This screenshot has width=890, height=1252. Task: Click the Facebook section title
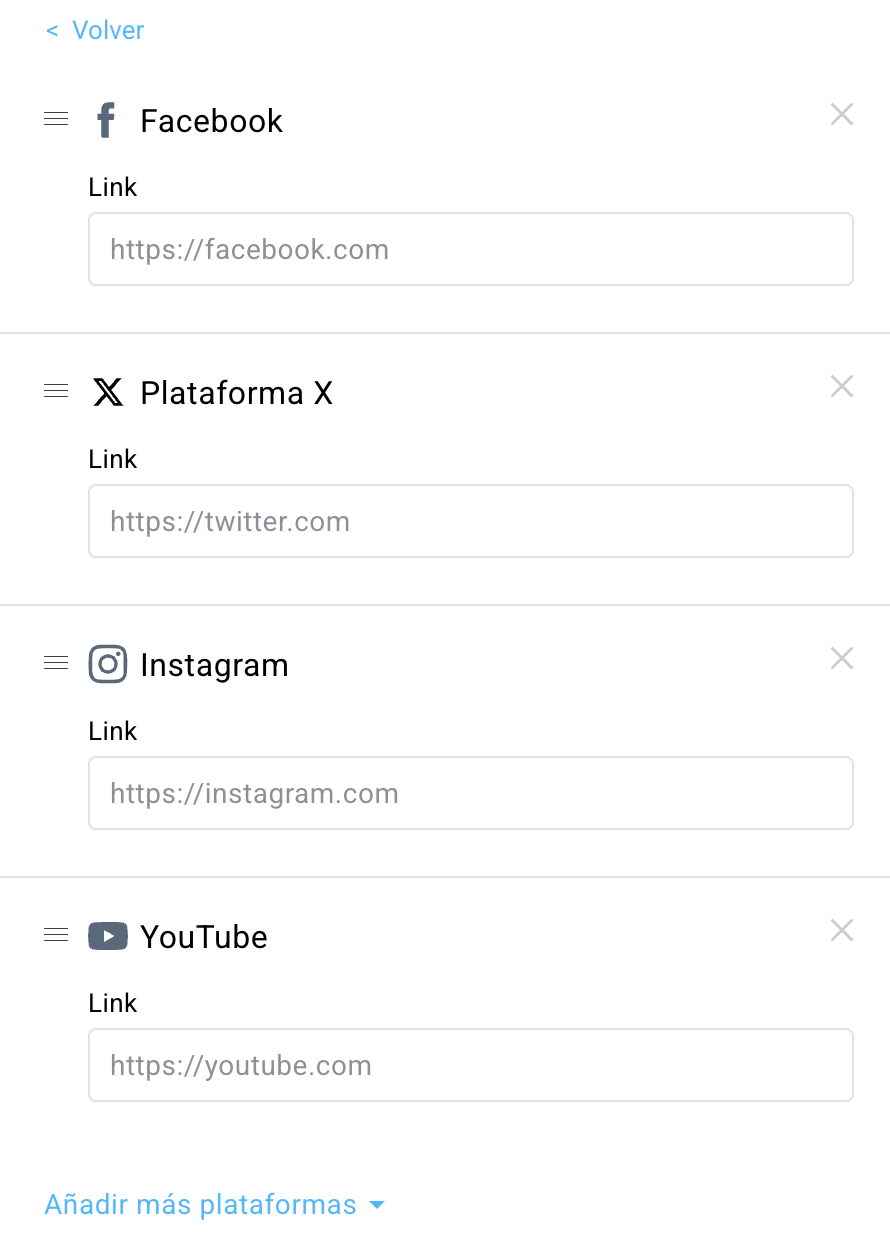212,121
